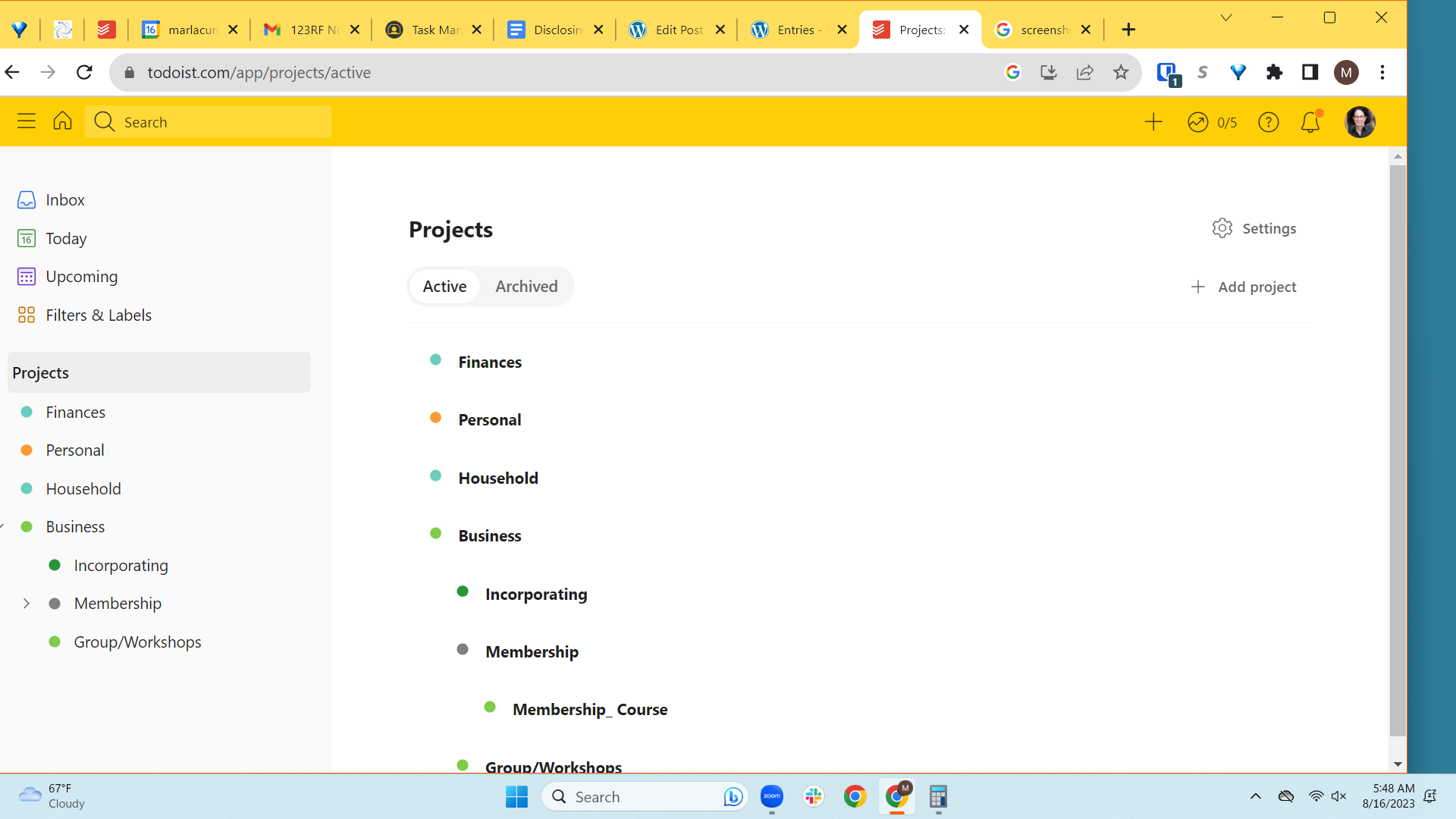Collapse Business project in sidebar
1456x819 pixels.
(x=3, y=526)
